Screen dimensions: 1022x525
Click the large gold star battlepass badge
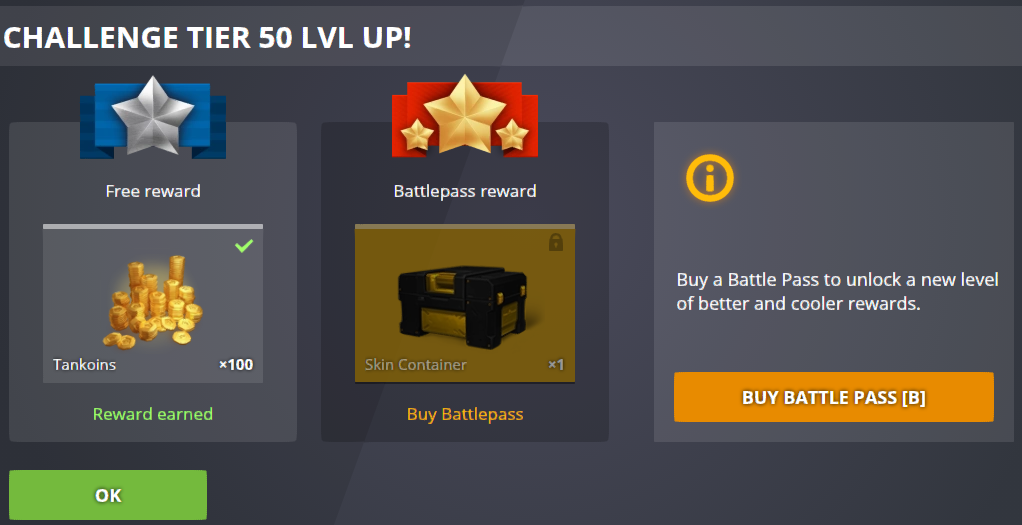(465, 115)
